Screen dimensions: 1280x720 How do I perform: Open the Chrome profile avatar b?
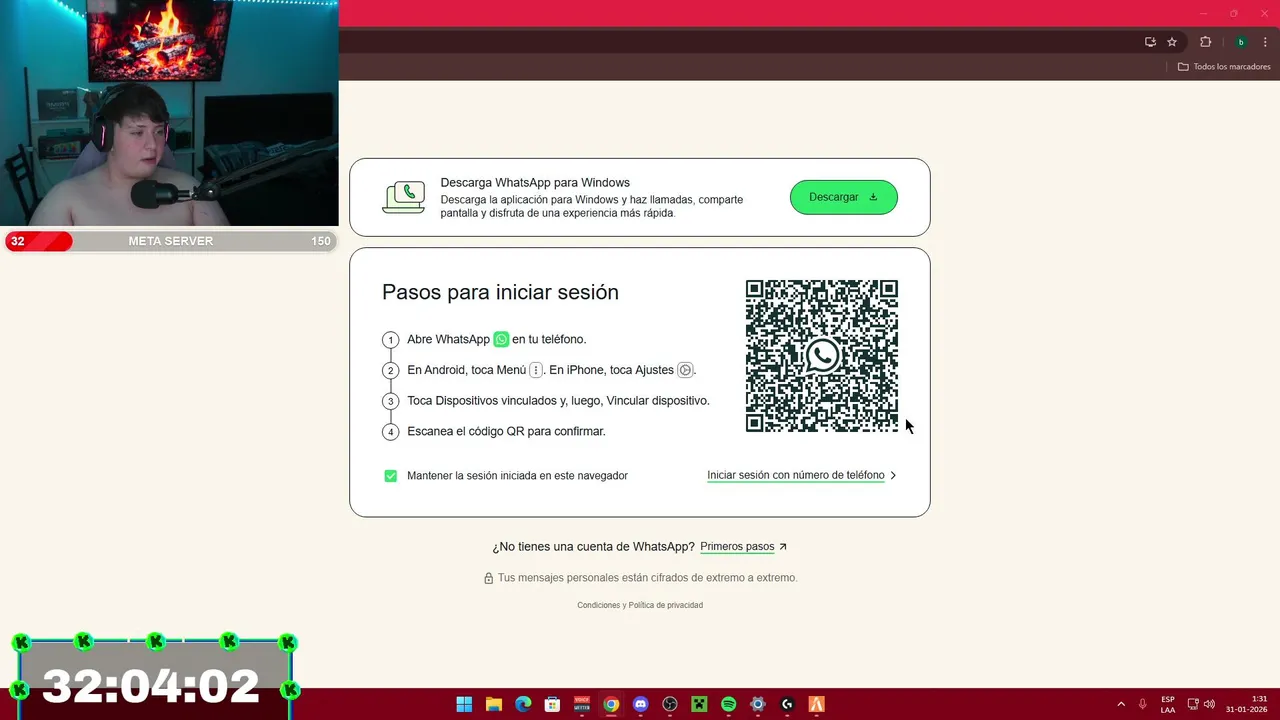pos(1240,42)
